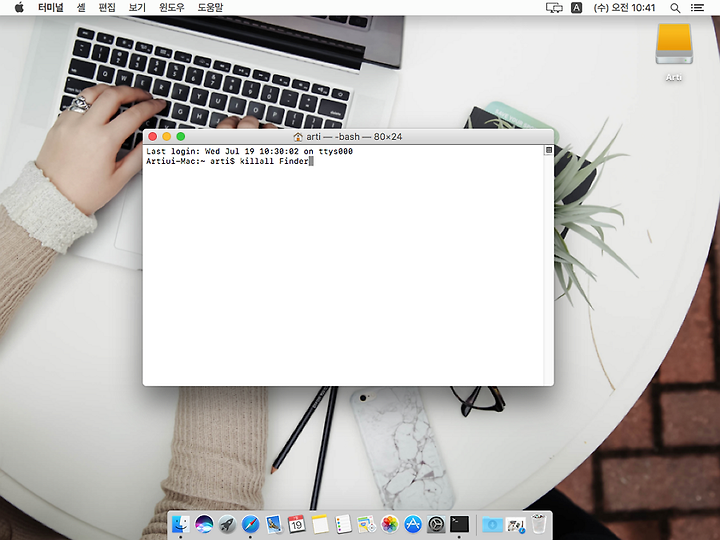
Task: Open Notification Center list icon
Action: [698, 8]
